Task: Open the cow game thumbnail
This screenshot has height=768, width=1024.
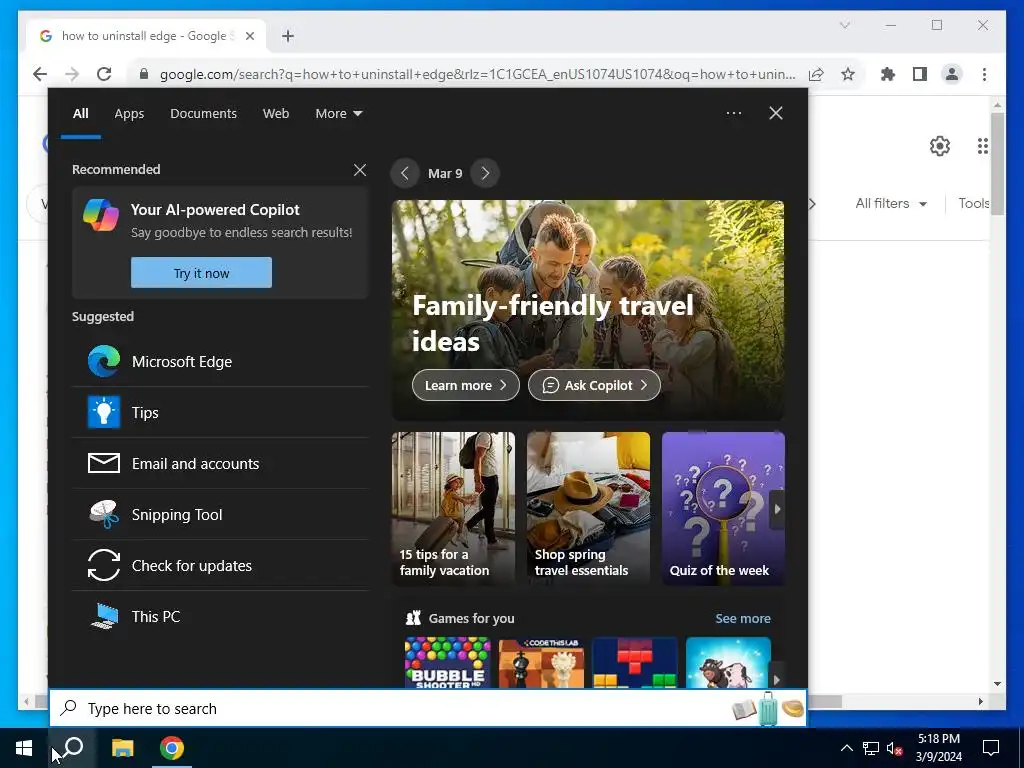Action: pyautogui.click(x=728, y=663)
